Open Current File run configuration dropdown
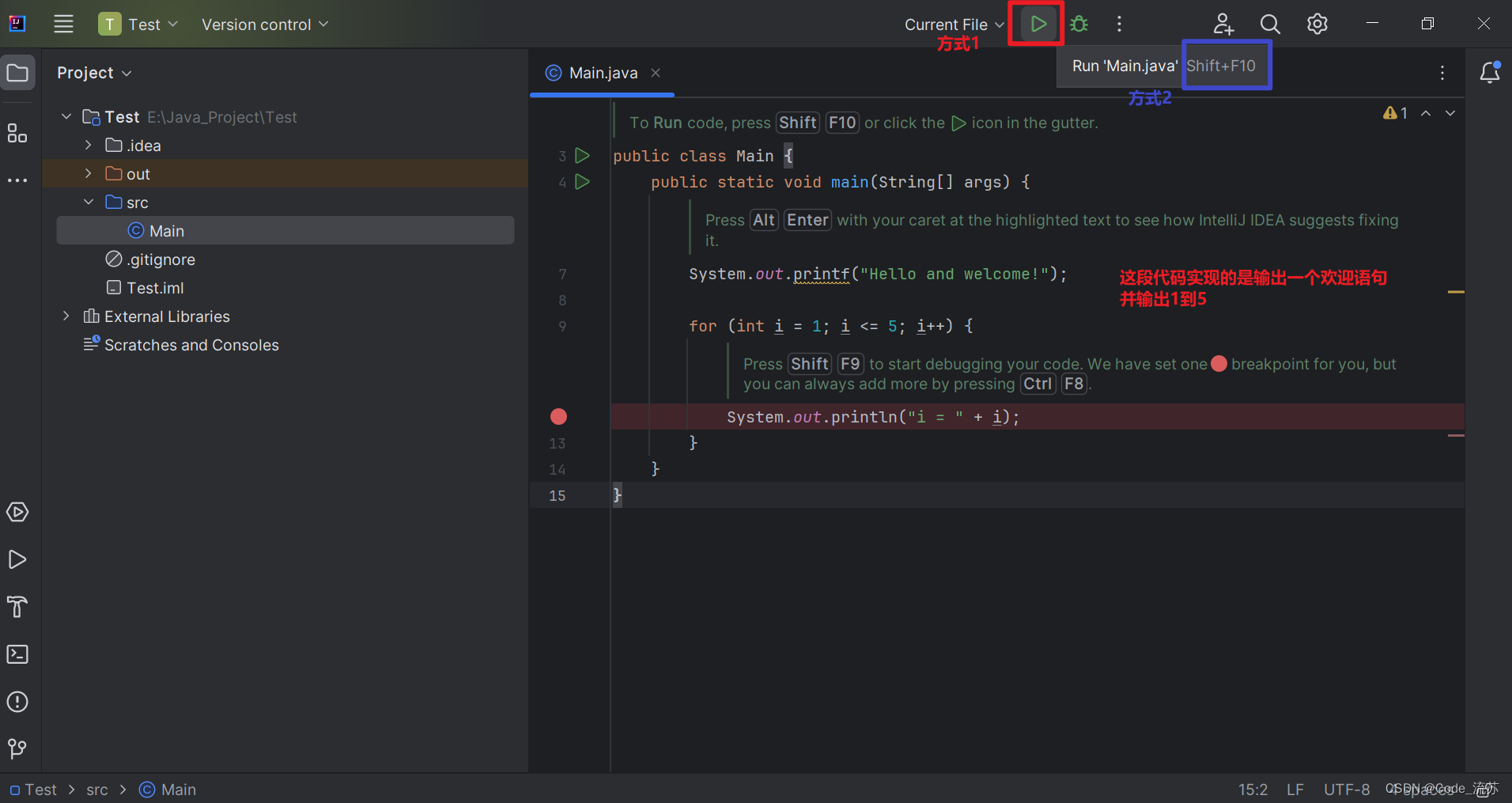1512x803 pixels. 954,25
